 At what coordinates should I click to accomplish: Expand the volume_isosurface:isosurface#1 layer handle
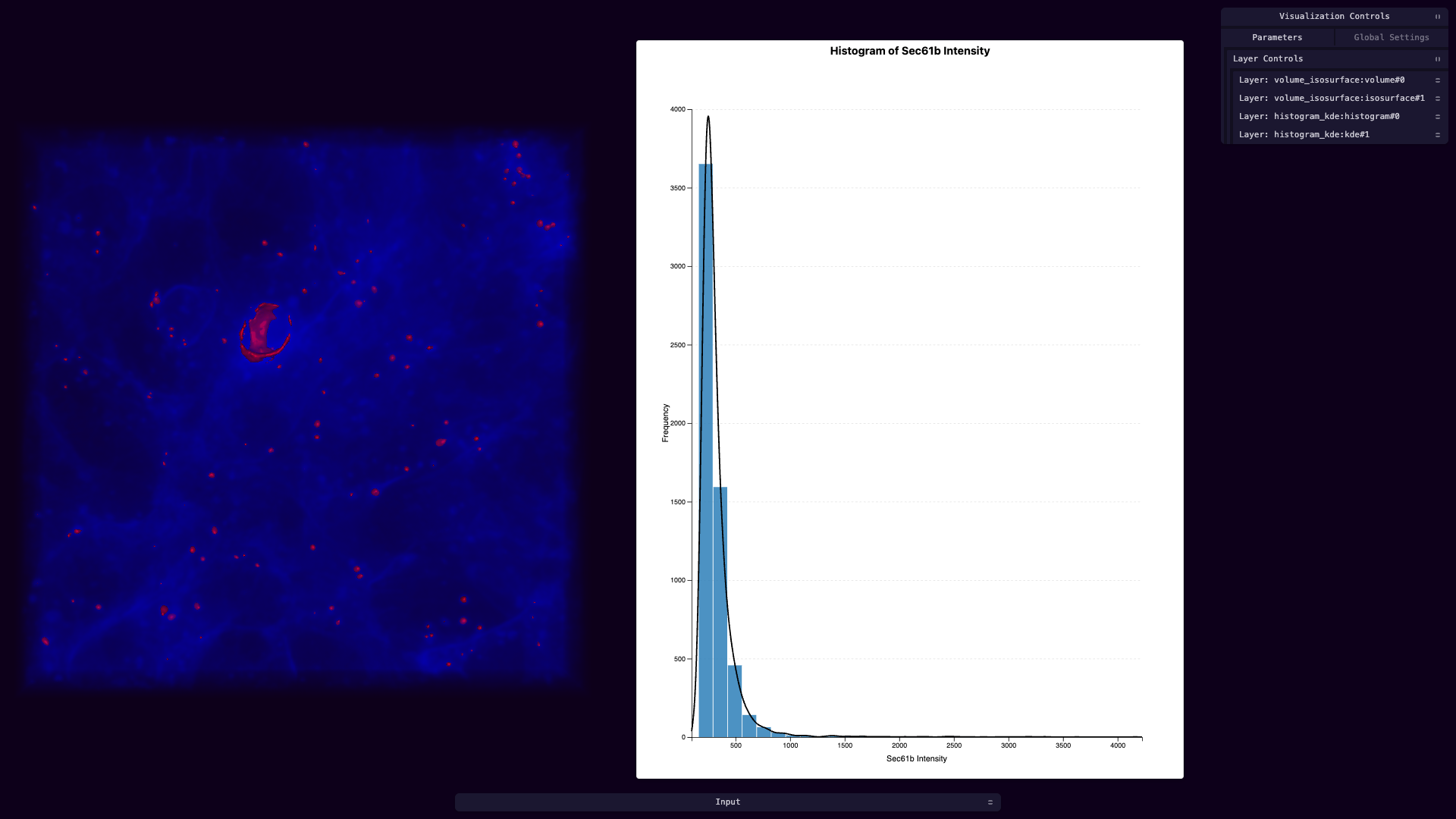1437,99
